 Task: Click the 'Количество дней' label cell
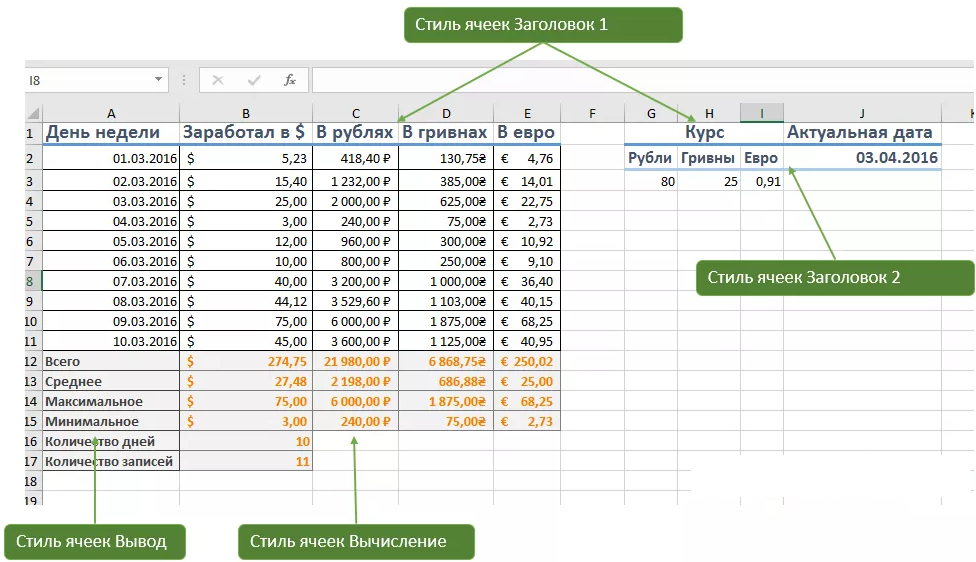click(x=111, y=441)
